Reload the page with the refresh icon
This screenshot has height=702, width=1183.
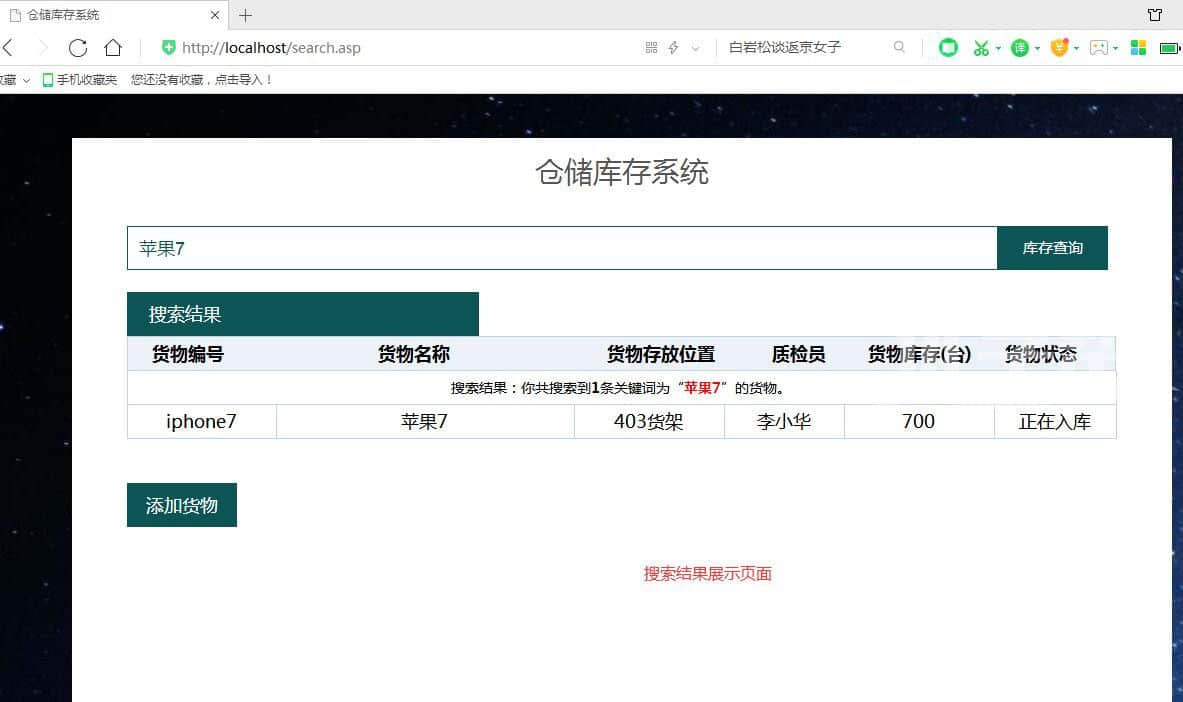click(78, 48)
